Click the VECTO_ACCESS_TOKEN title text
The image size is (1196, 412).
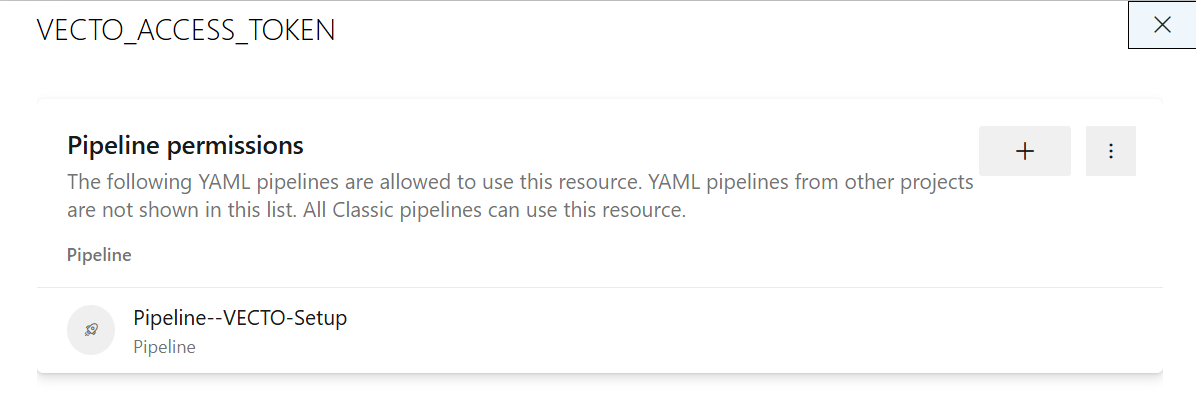186,30
